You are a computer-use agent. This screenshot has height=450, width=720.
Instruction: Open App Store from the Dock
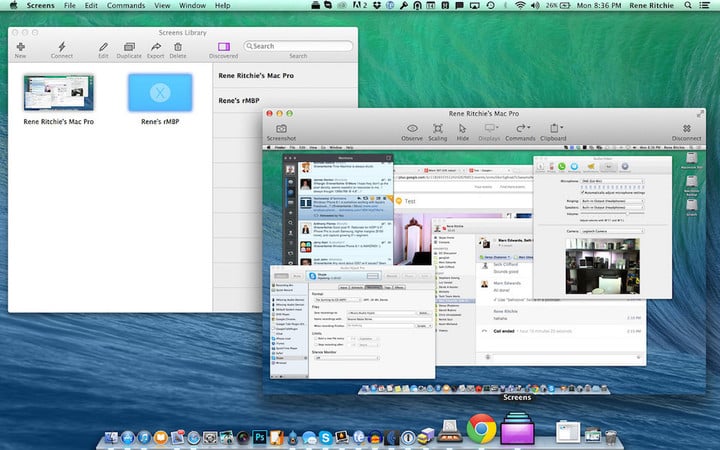click(128, 438)
